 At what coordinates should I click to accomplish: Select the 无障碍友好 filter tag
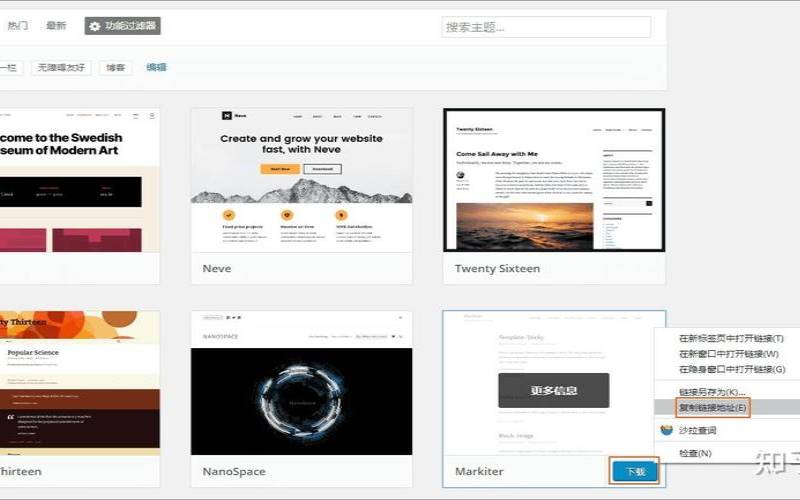pos(61,67)
